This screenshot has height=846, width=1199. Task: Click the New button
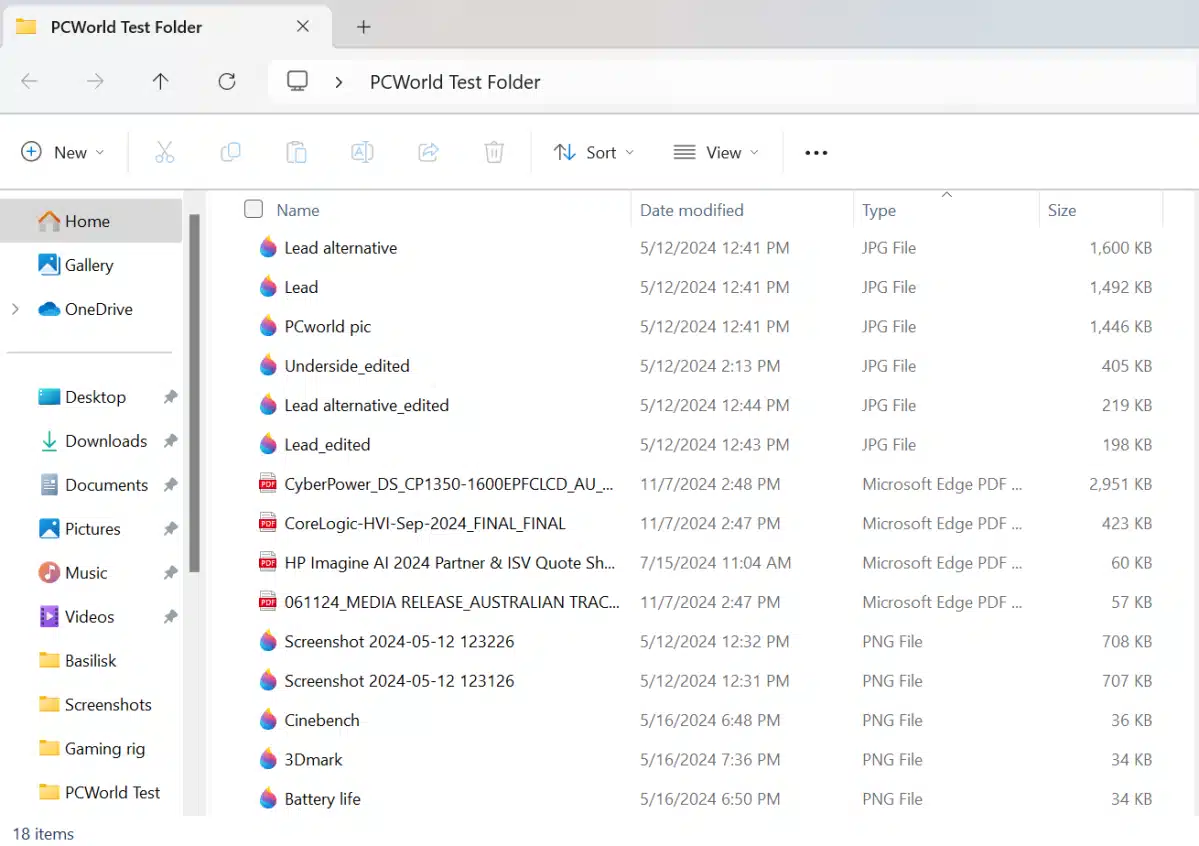[64, 152]
